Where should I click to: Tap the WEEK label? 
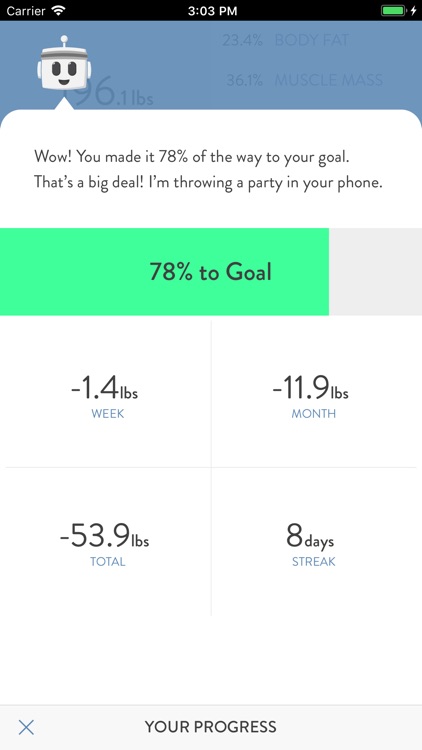(108, 414)
